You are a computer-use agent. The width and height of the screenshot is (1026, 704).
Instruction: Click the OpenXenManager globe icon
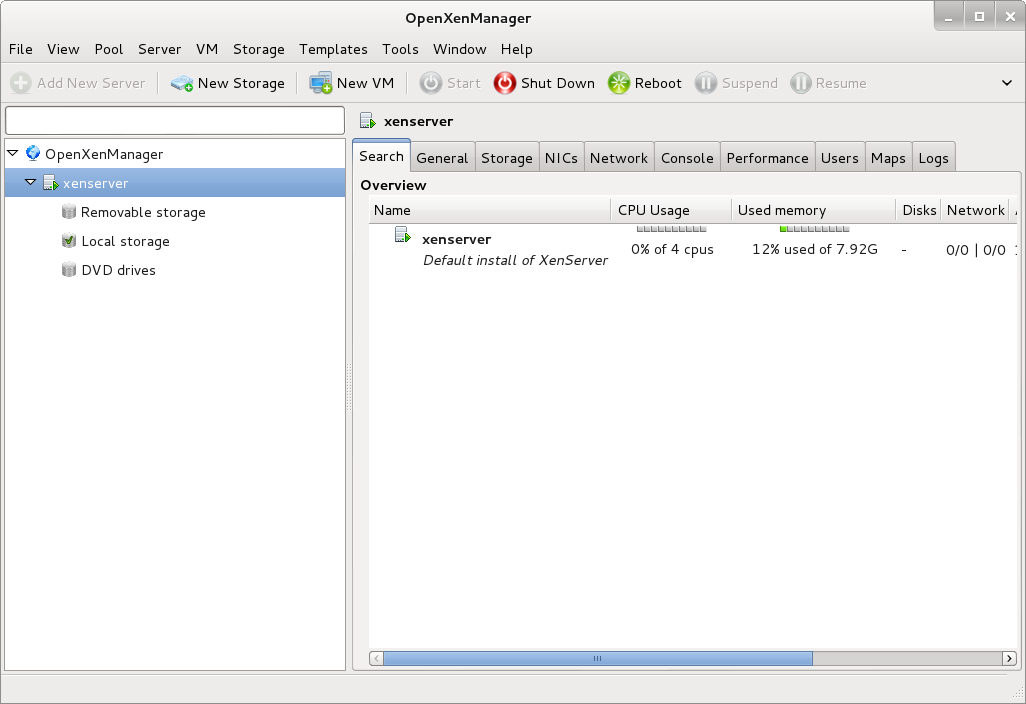pyautogui.click(x=33, y=154)
